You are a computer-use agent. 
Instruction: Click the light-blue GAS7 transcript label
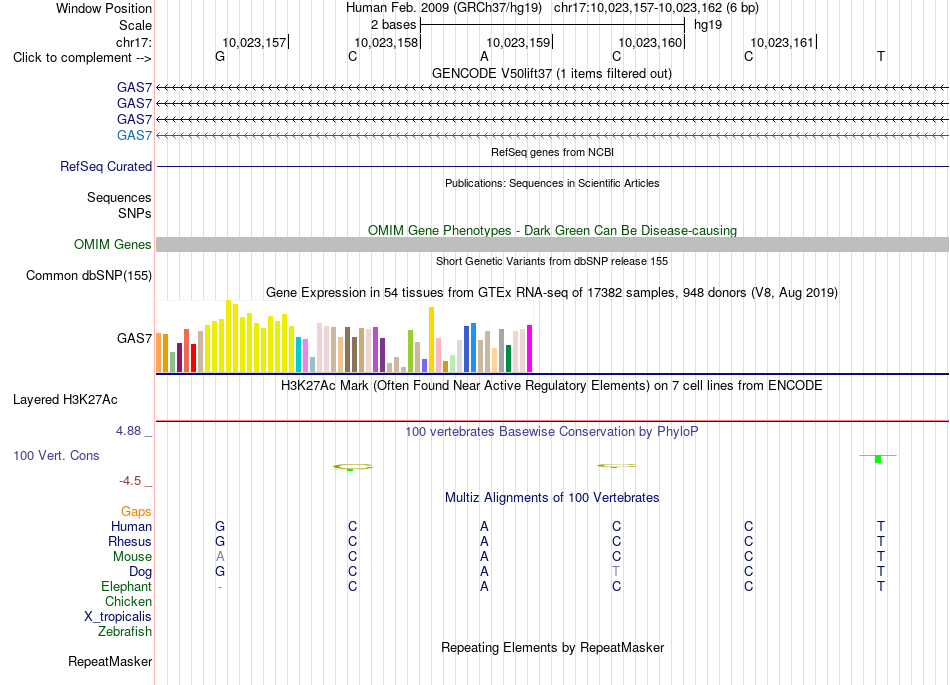135,135
